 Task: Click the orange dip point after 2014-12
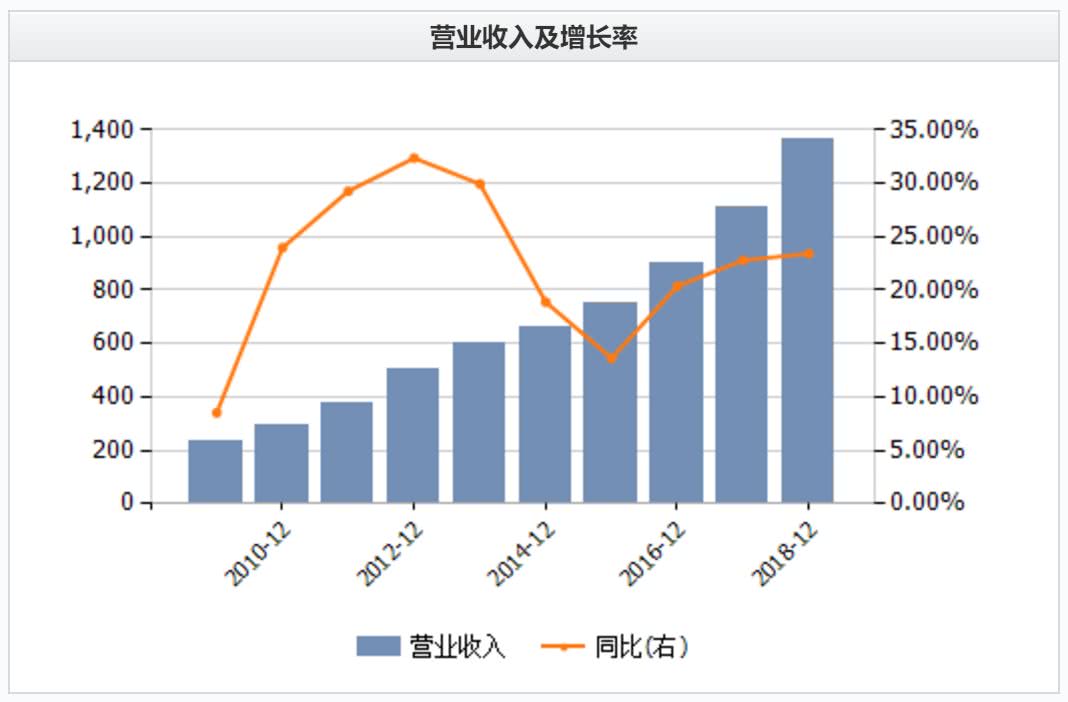click(611, 357)
